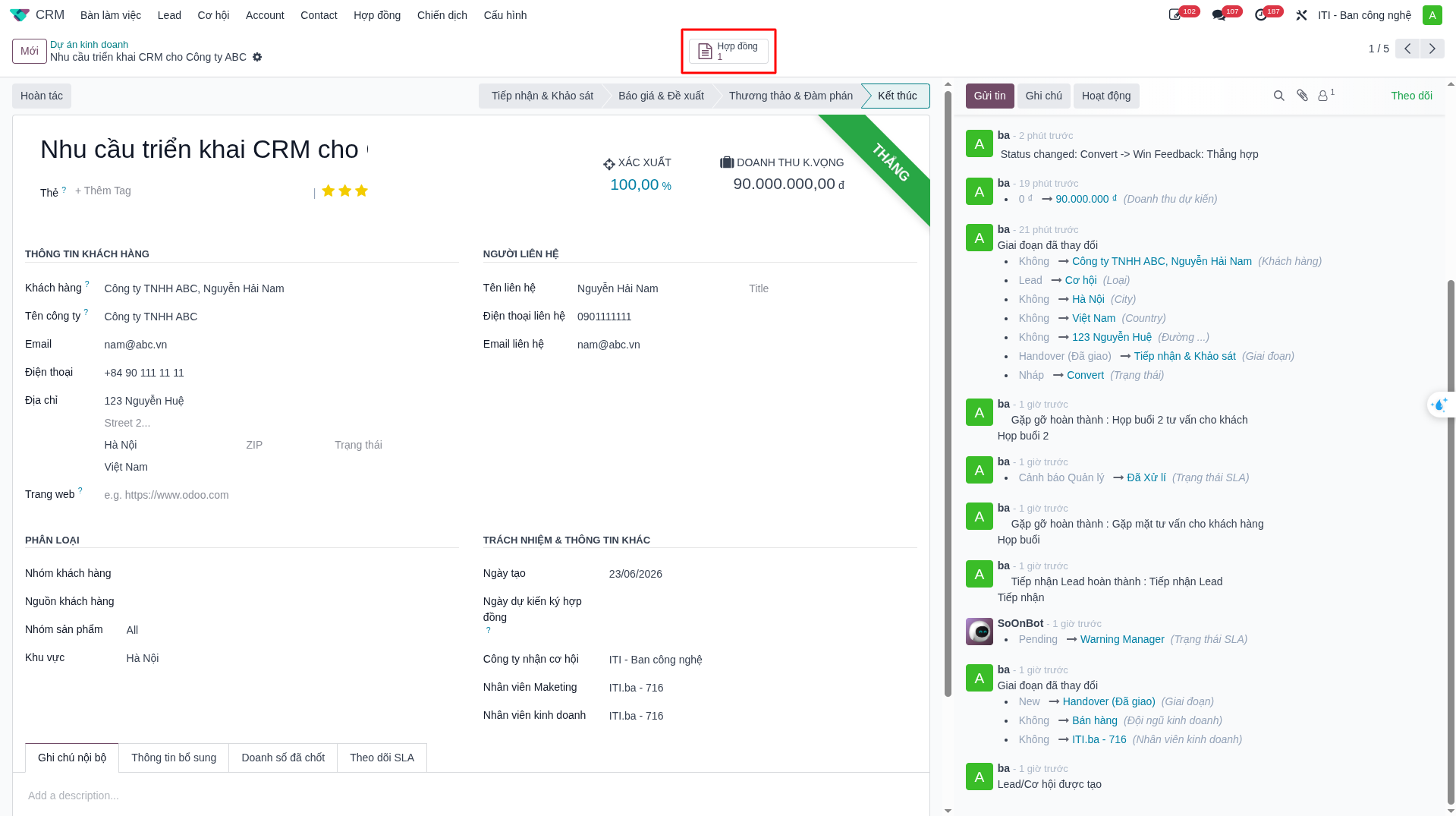Open activities notification icon with 102 badge

pos(1175,15)
